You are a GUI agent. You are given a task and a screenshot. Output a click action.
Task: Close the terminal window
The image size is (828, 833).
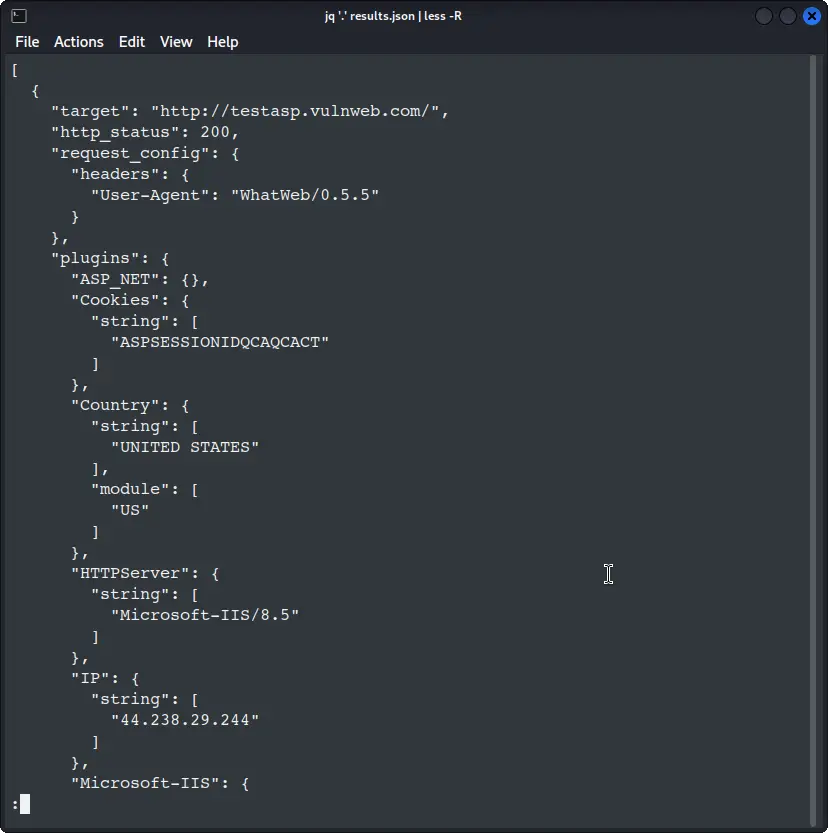click(810, 16)
